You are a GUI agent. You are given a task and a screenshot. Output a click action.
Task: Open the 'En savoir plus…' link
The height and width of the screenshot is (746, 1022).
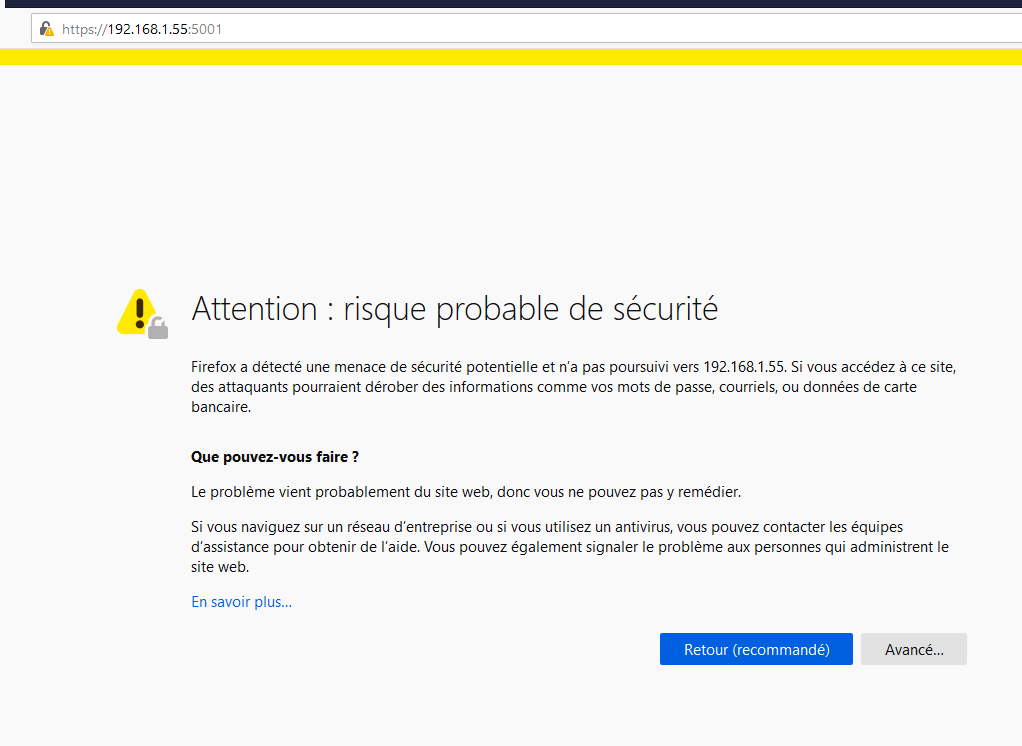(x=241, y=601)
